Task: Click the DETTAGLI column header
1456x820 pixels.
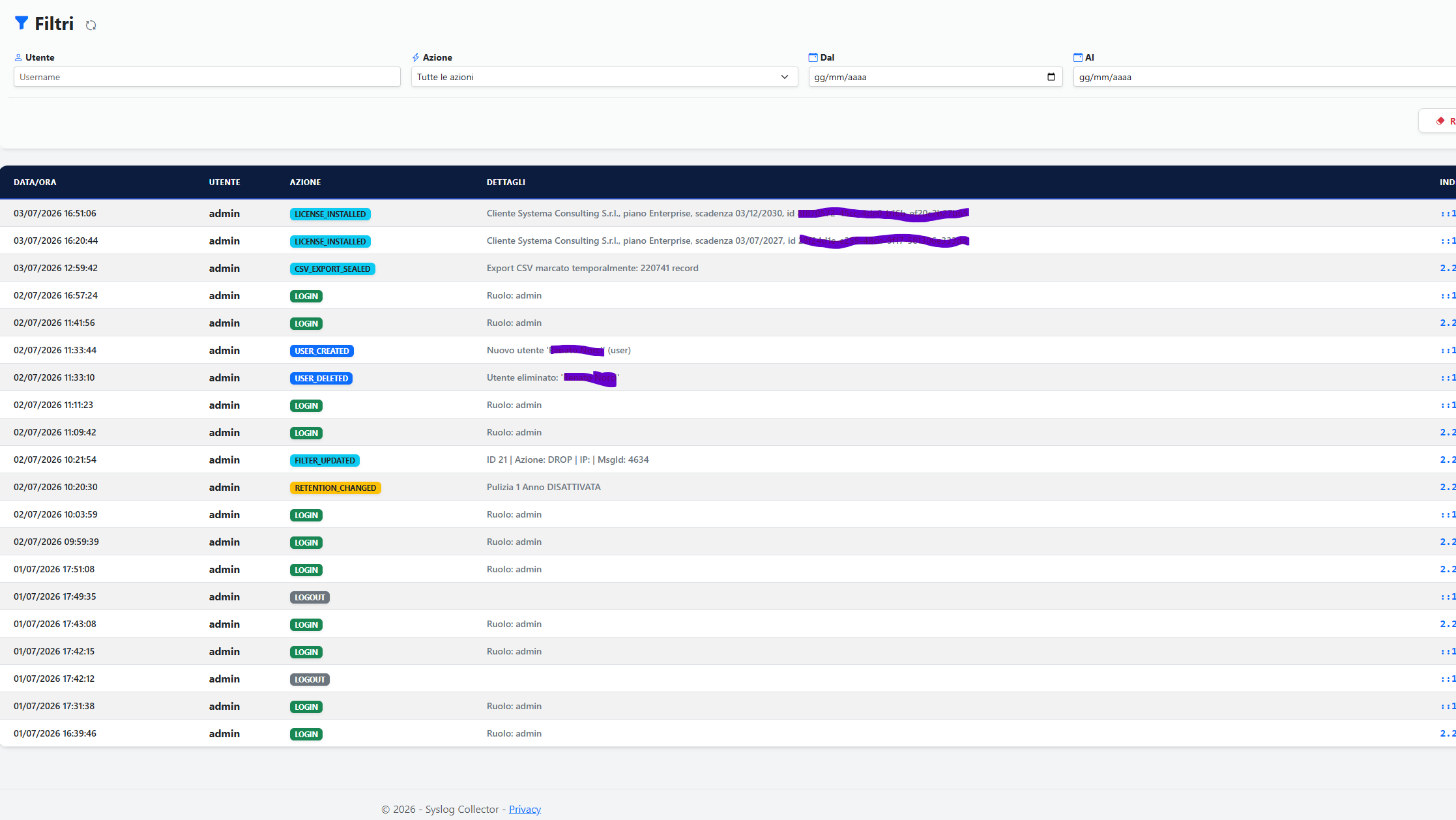Action: click(x=506, y=183)
